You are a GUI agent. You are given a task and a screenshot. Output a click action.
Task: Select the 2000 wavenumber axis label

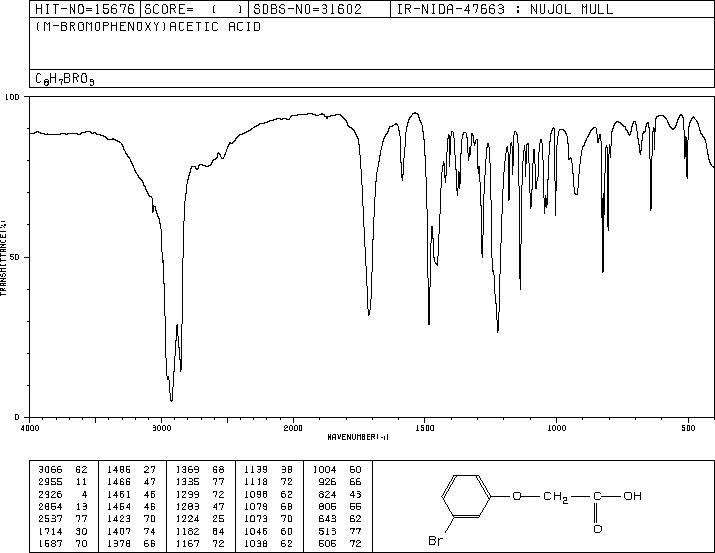pyautogui.click(x=293, y=427)
